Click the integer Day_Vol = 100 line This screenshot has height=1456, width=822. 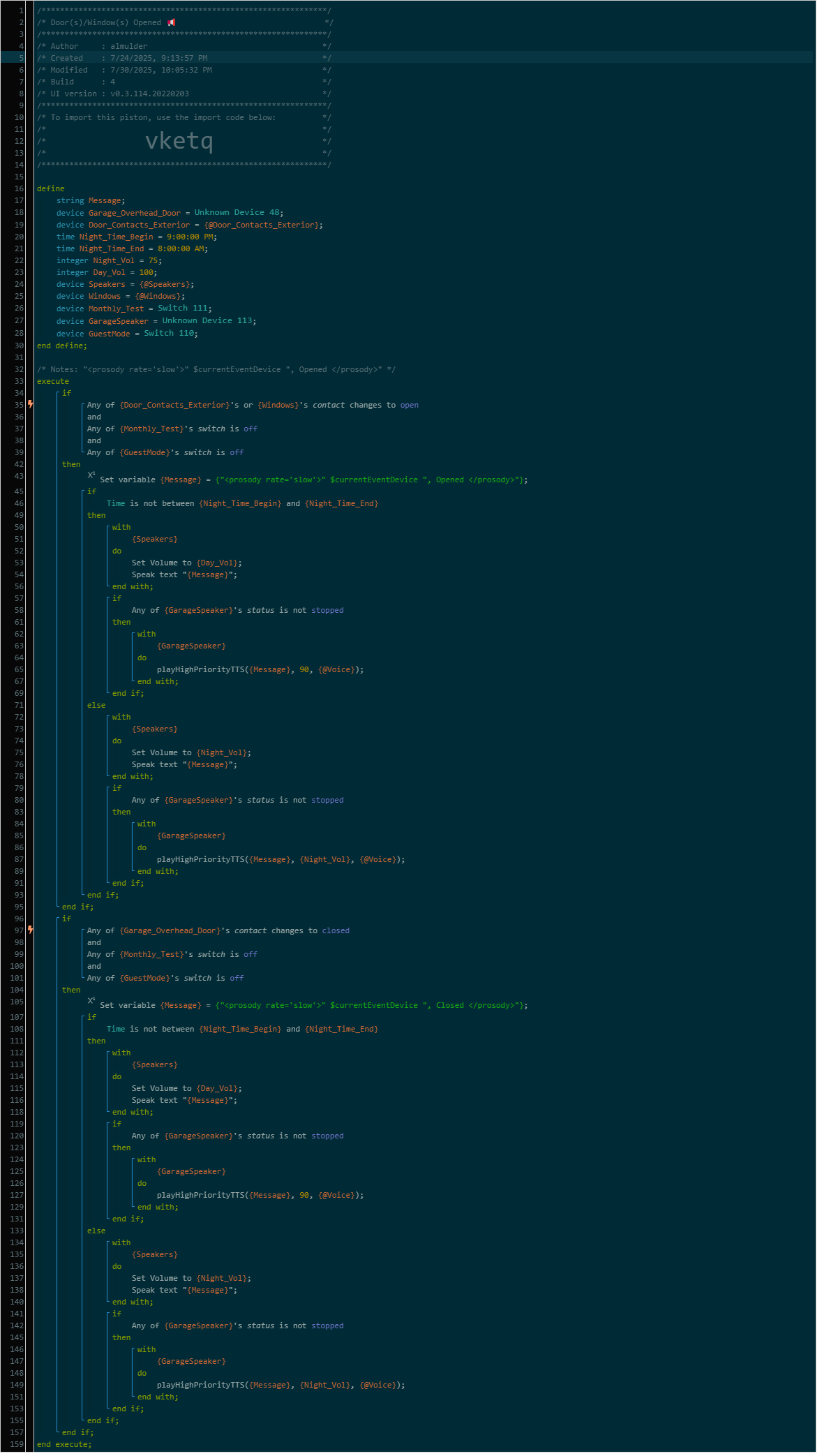(x=107, y=272)
